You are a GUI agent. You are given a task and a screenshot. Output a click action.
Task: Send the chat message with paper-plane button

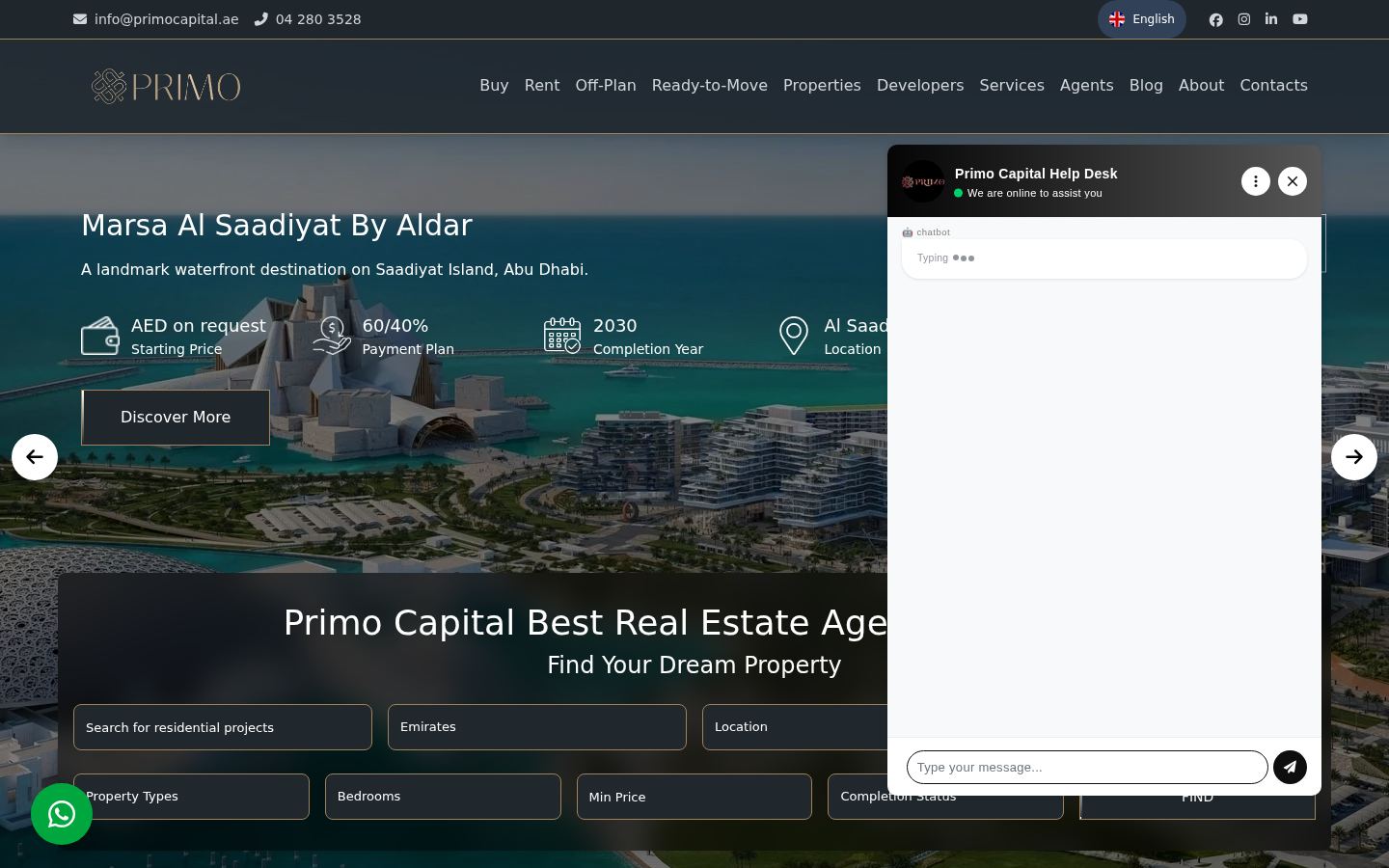pos(1290,767)
